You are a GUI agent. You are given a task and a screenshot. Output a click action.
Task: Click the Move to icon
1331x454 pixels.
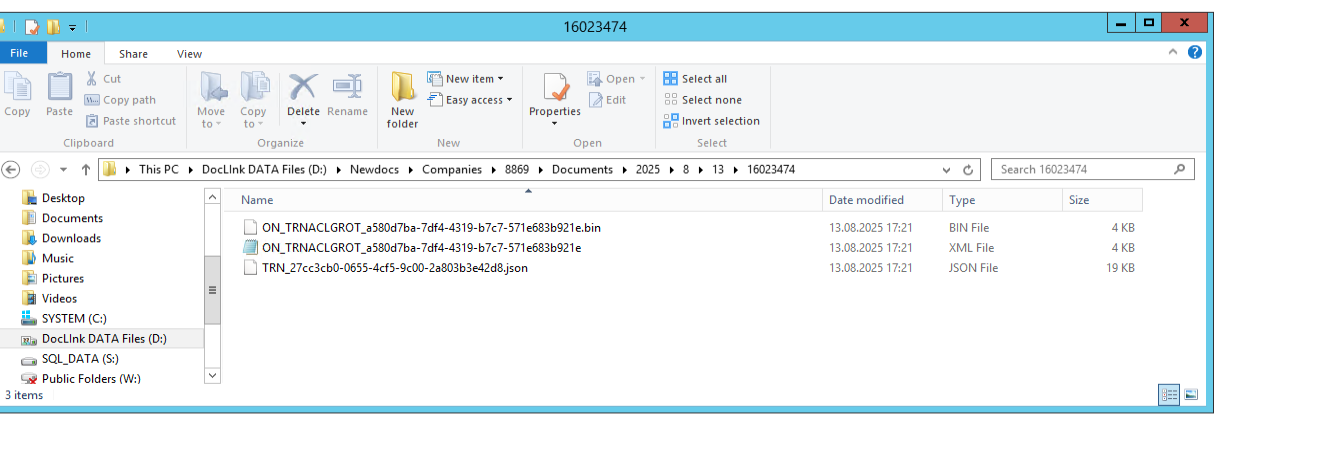pos(212,87)
